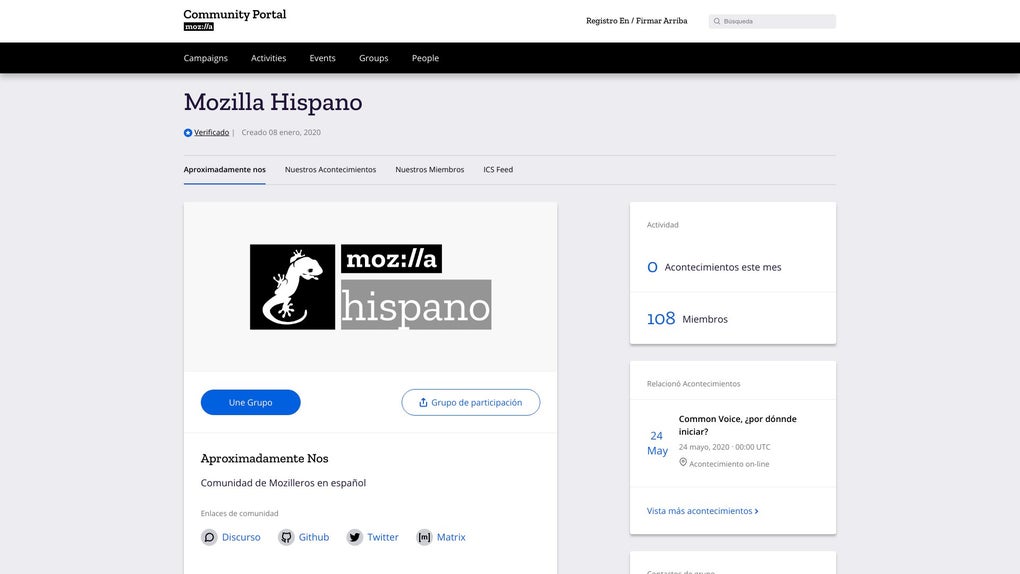Go to Events in the navigation bar
This screenshot has height=574, width=1020.
[x=323, y=58]
